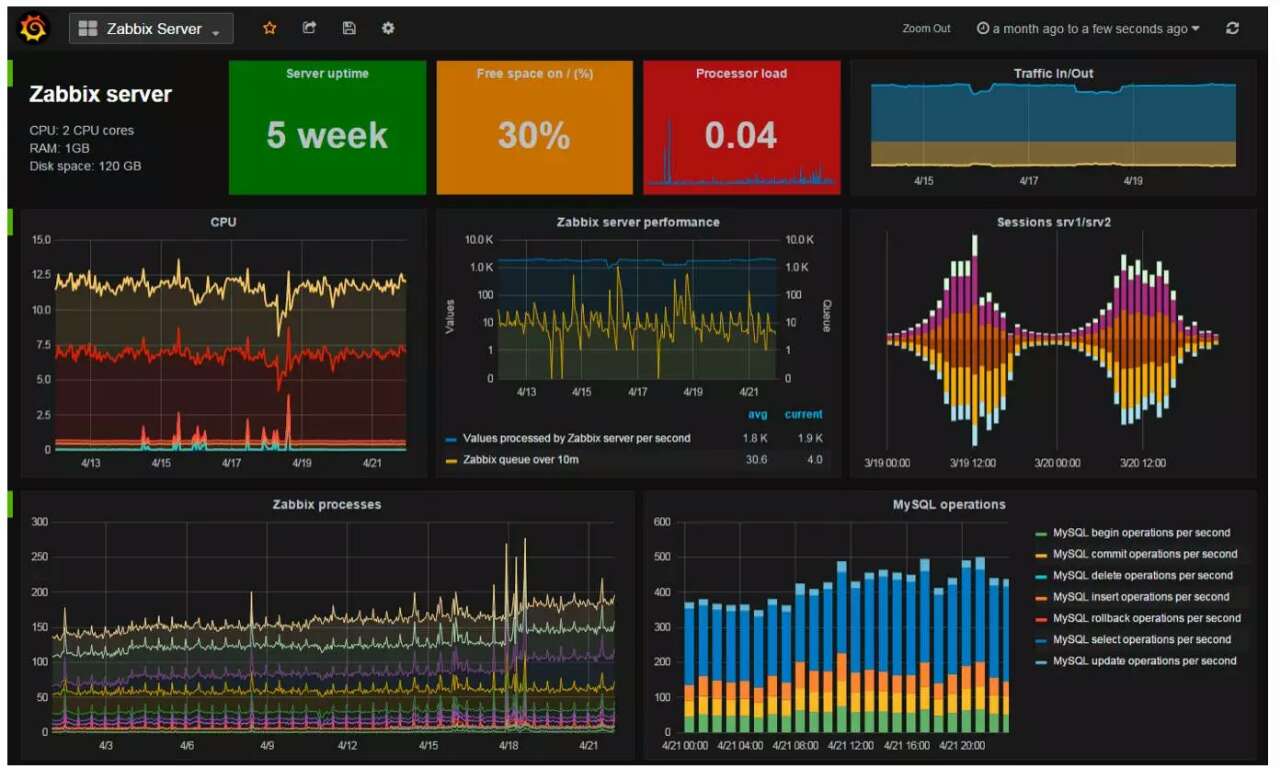1280x780 pixels.
Task: Click the Disk space: 120 GB text
Action: point(85,166)
